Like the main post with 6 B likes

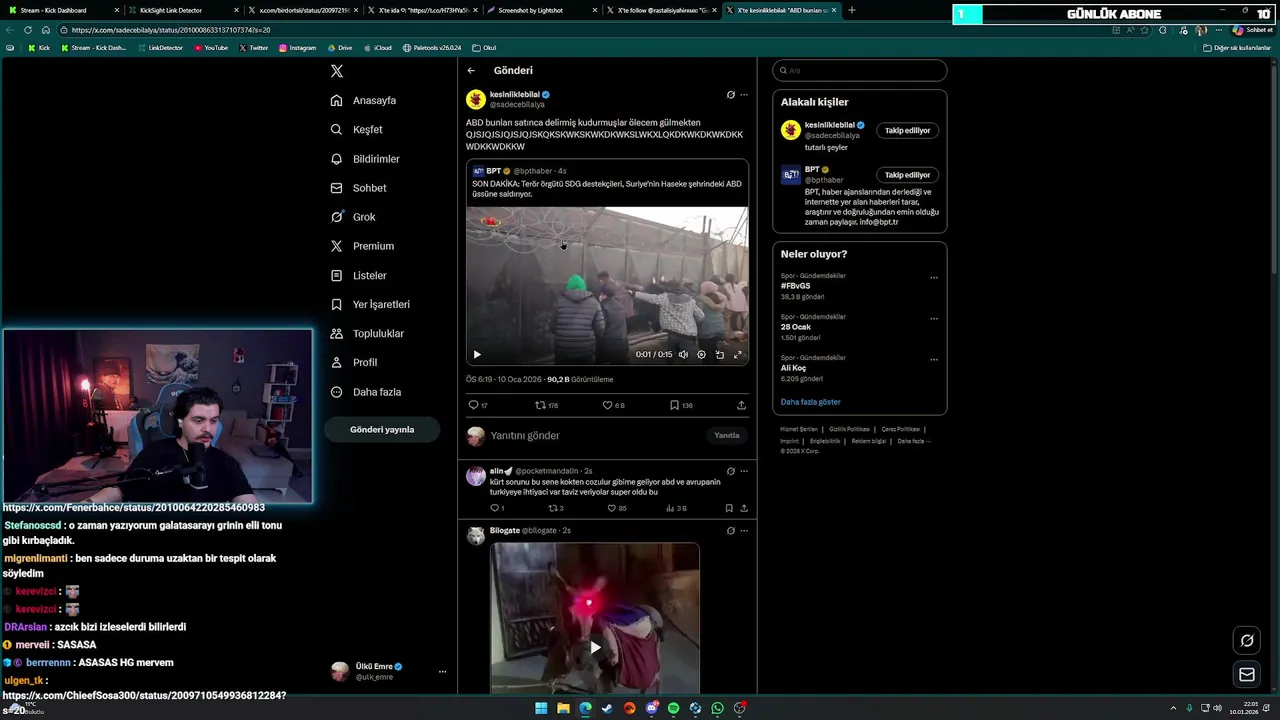[613, 405]
